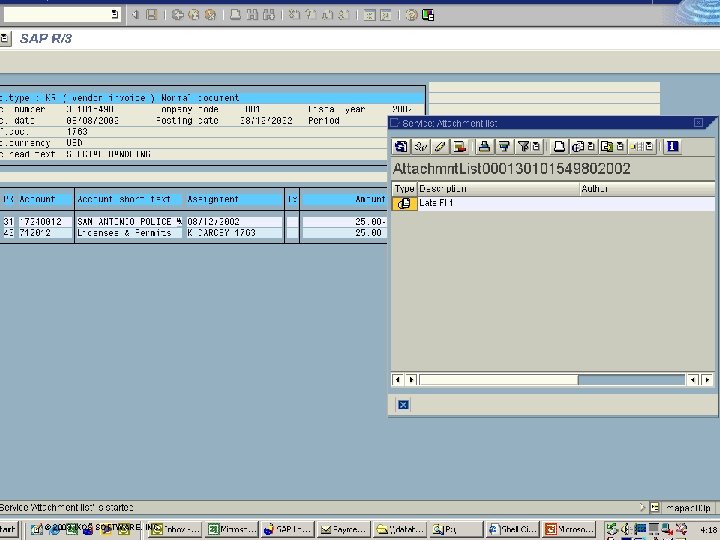Click the Next Page icon
Viewport: 720px width, 540px height.
[327, 15]
